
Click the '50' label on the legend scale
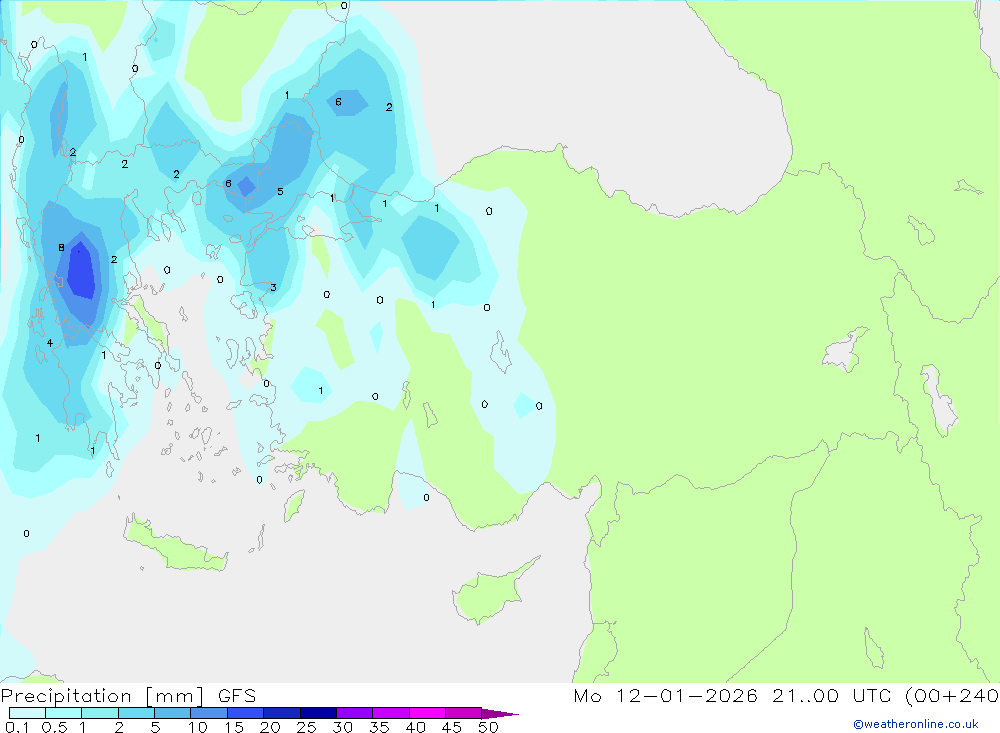click(488, 727)
